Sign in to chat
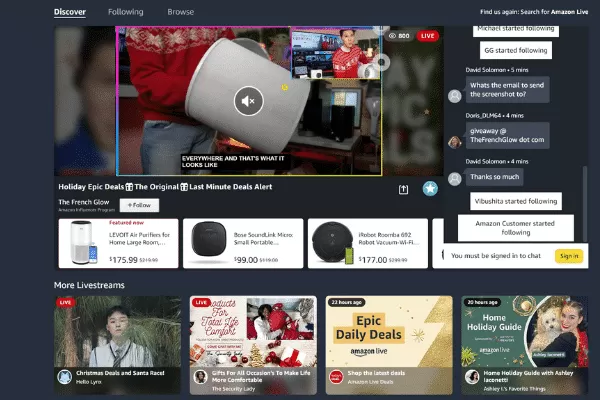Screen dimensions: 600x400 click(x=569, y=256)
